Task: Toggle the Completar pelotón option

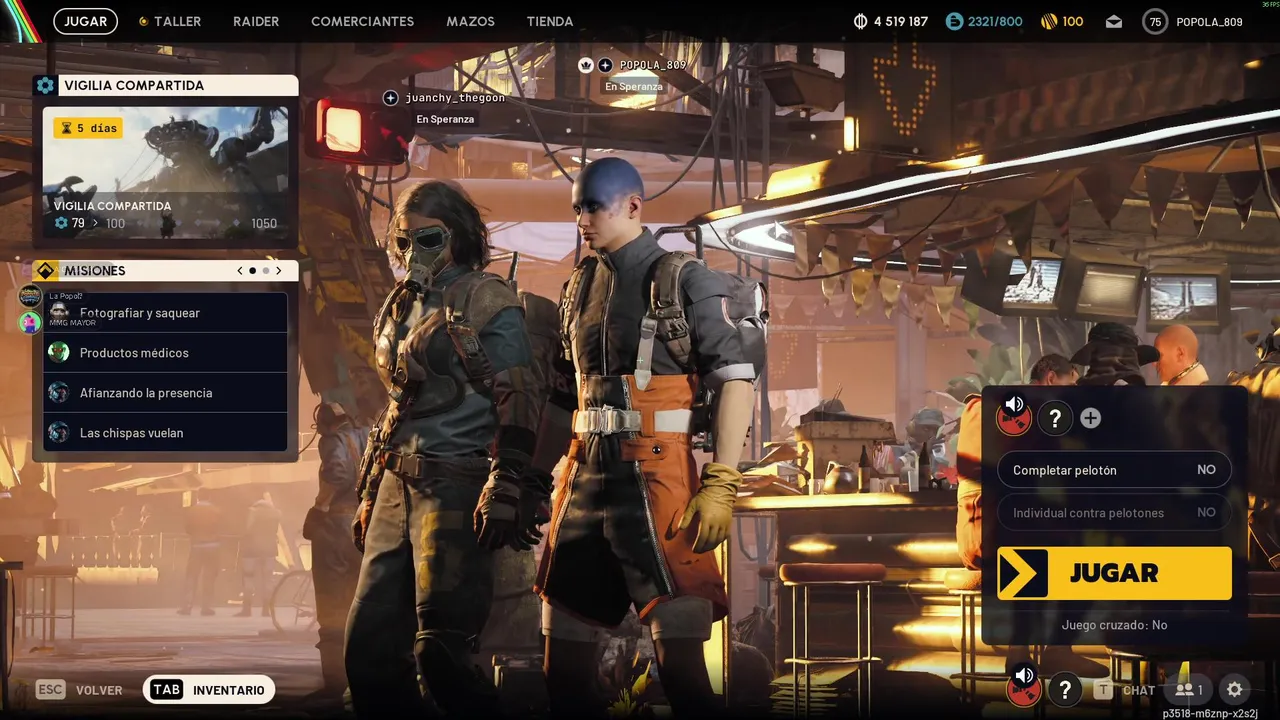Action: [x=1114, y=470]
